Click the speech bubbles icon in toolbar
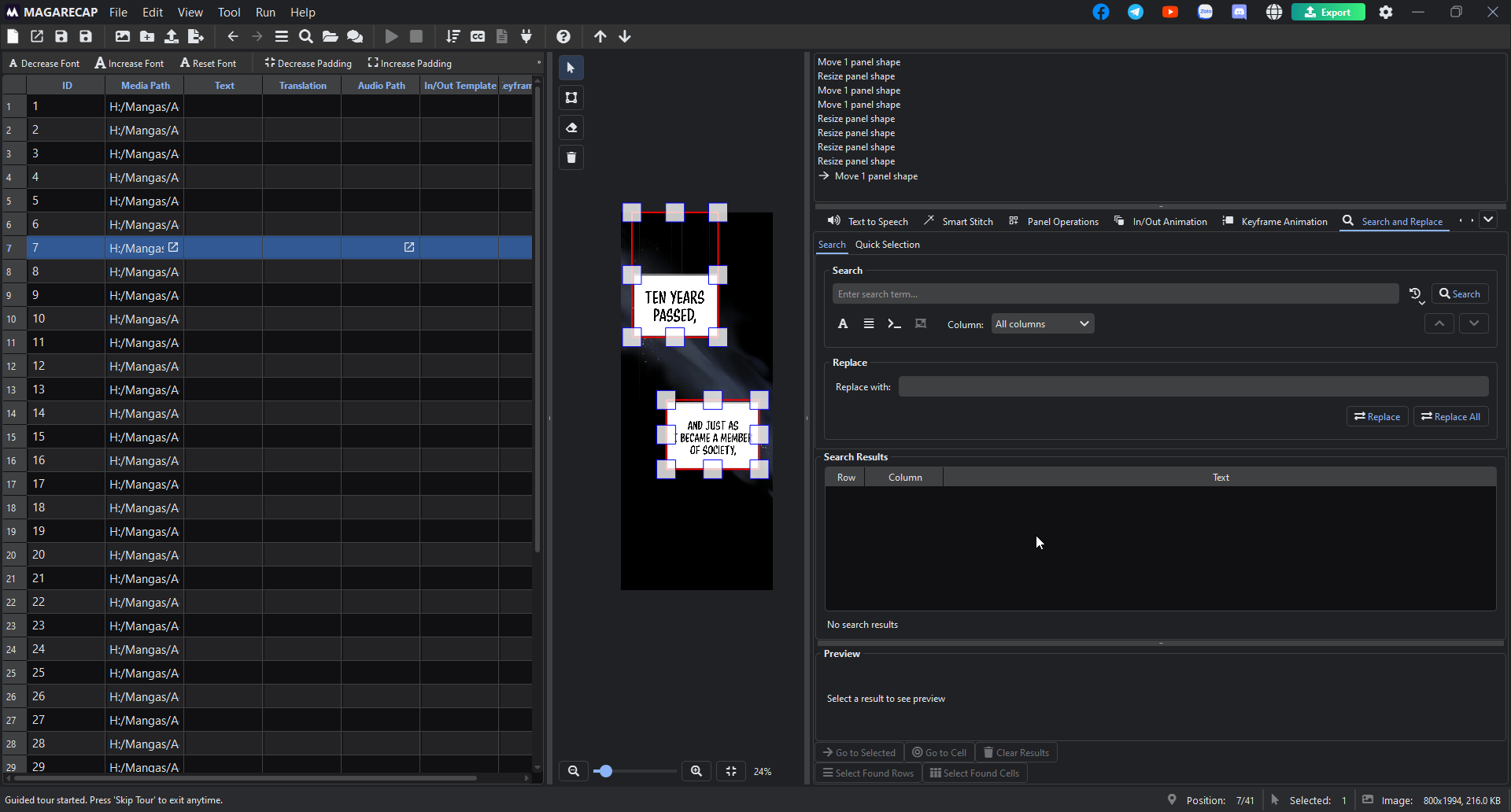Viewport: 1511px width, 812px height. click(355, 36)
